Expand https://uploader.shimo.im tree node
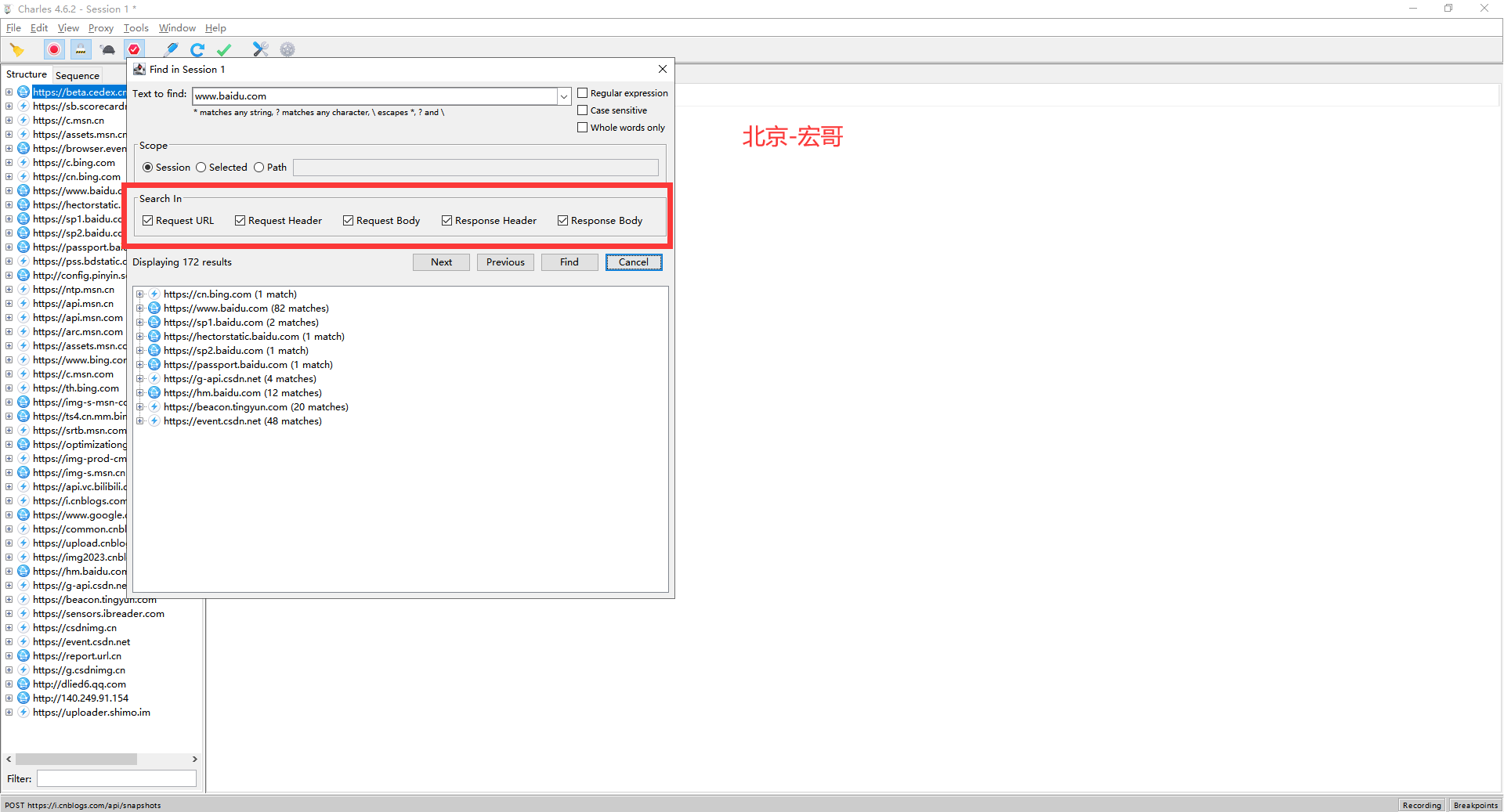The height and width of the screenshot is (812, 1504). [9, 713]
